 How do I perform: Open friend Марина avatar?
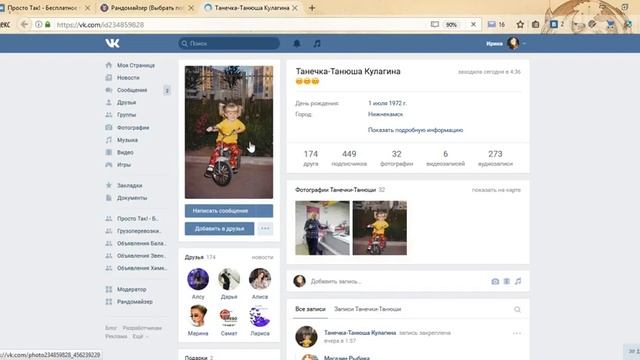pyautogui.click(x=198, y=316)
